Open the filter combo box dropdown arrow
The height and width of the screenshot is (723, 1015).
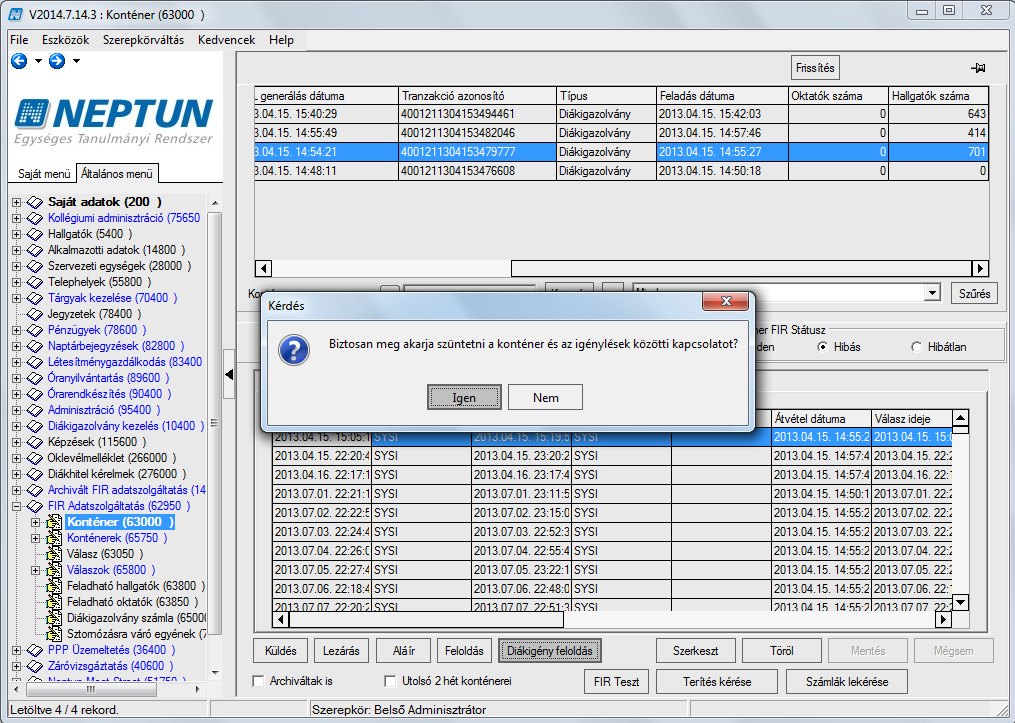tap(932, 293)
